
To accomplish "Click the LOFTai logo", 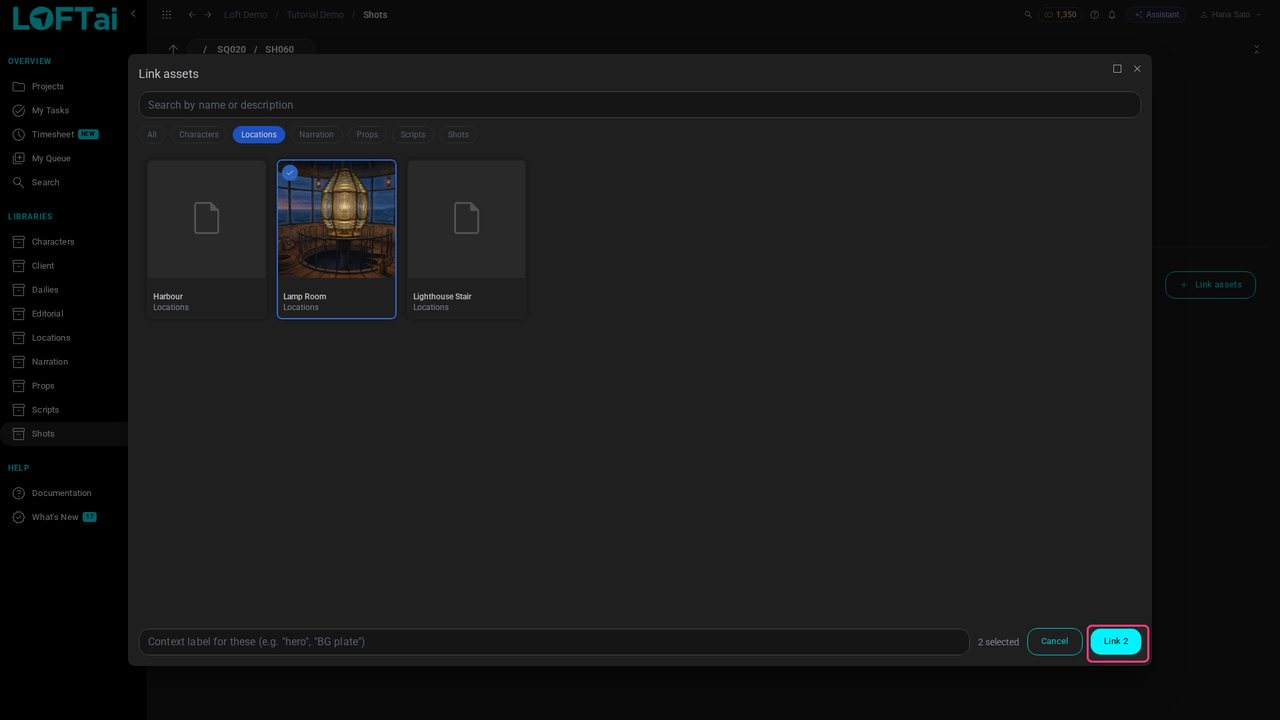I will 64,18.
